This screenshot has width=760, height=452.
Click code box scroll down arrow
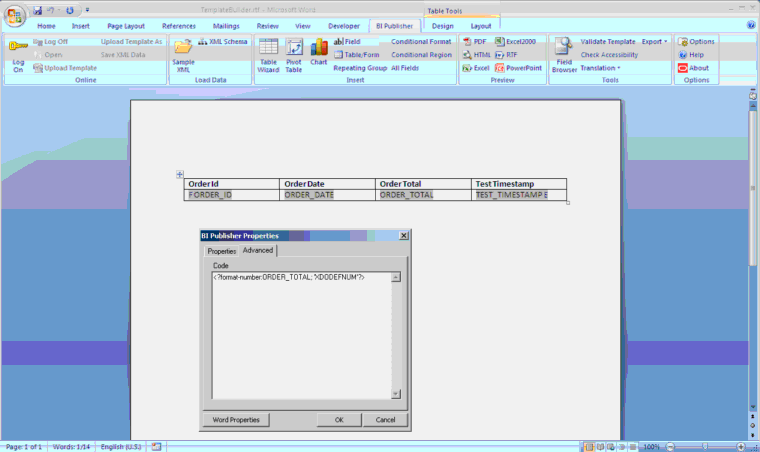tap(396, 394)
